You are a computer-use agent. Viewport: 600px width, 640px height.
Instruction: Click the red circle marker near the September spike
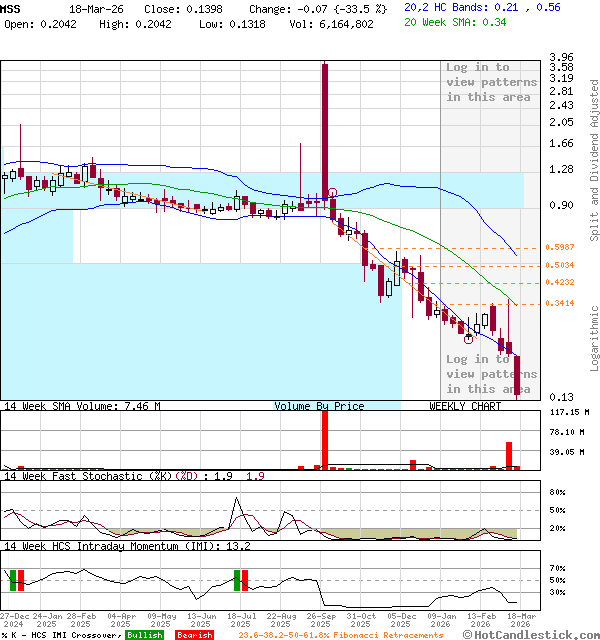pos(332,193)
